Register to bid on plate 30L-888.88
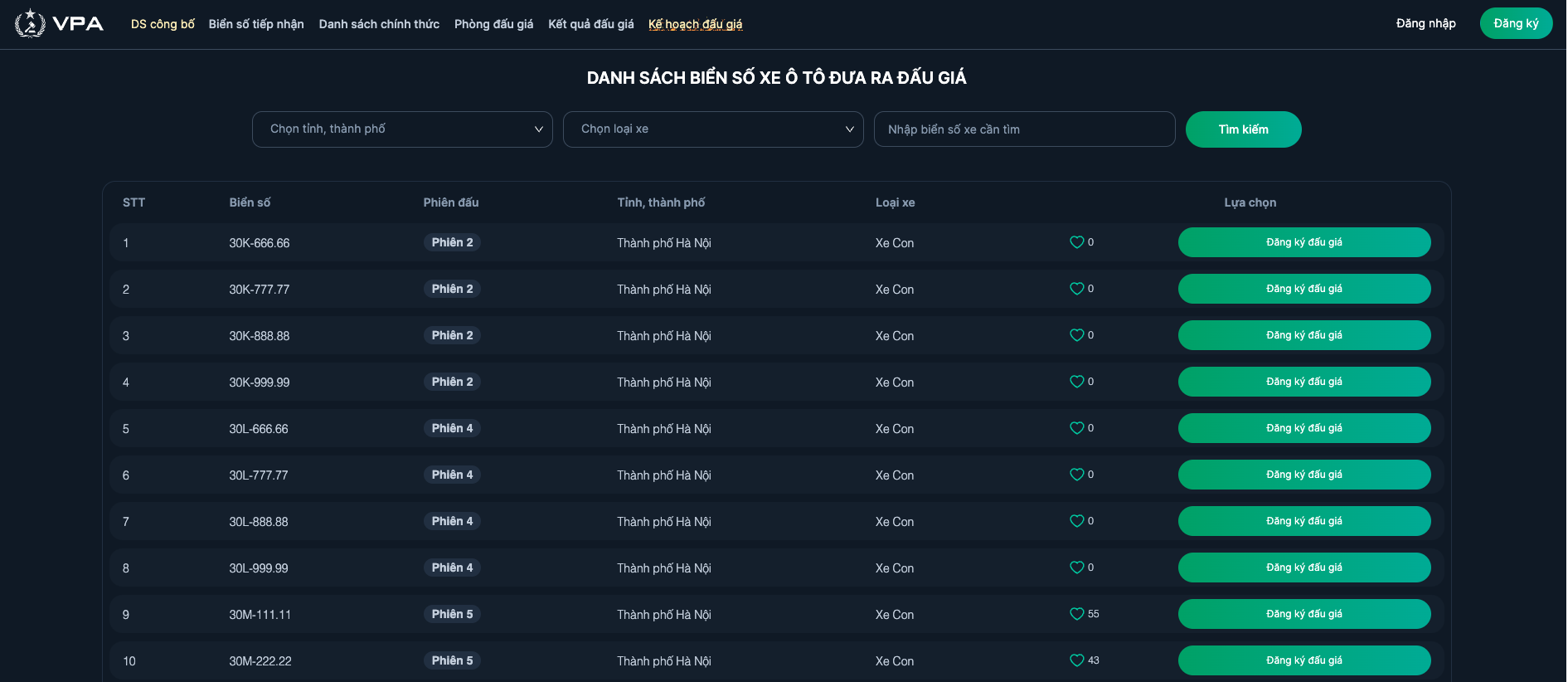 1303,521
